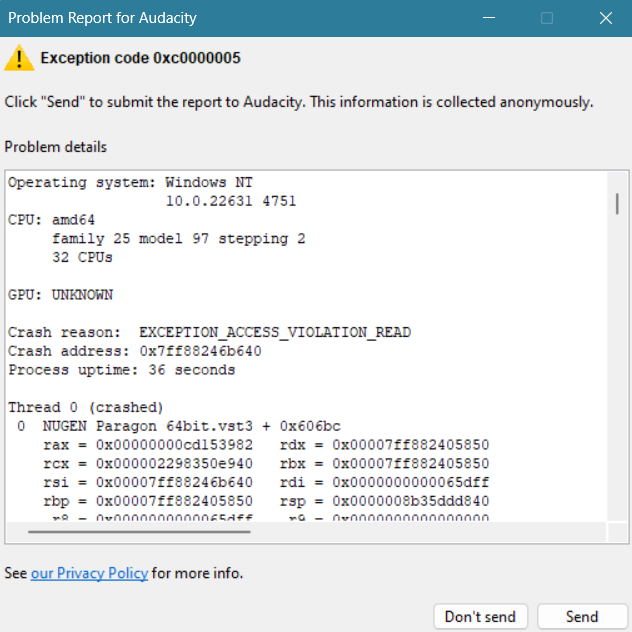The width and height of the screenshot is (632, 632).
Task: Minimize the Problem Report window
Action: (489, 18)
